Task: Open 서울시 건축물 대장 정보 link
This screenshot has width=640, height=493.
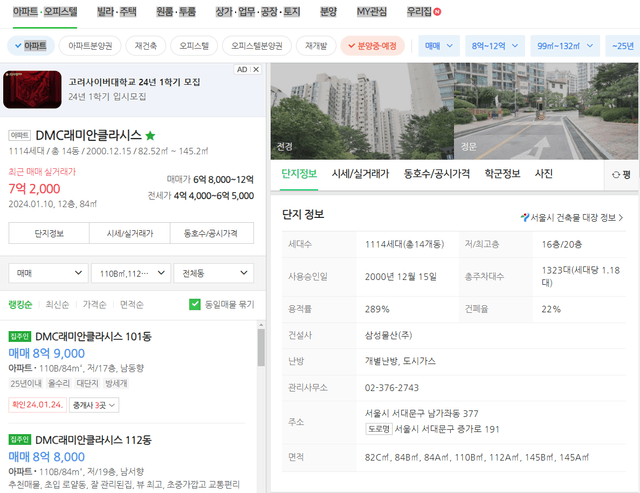Action: (572, 218)
